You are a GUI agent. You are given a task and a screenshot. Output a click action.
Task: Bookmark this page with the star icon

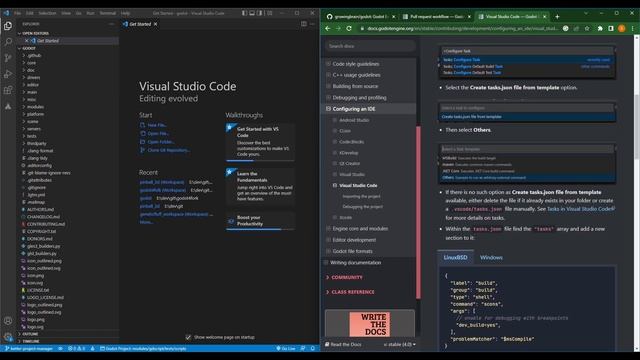pos(587,29)
